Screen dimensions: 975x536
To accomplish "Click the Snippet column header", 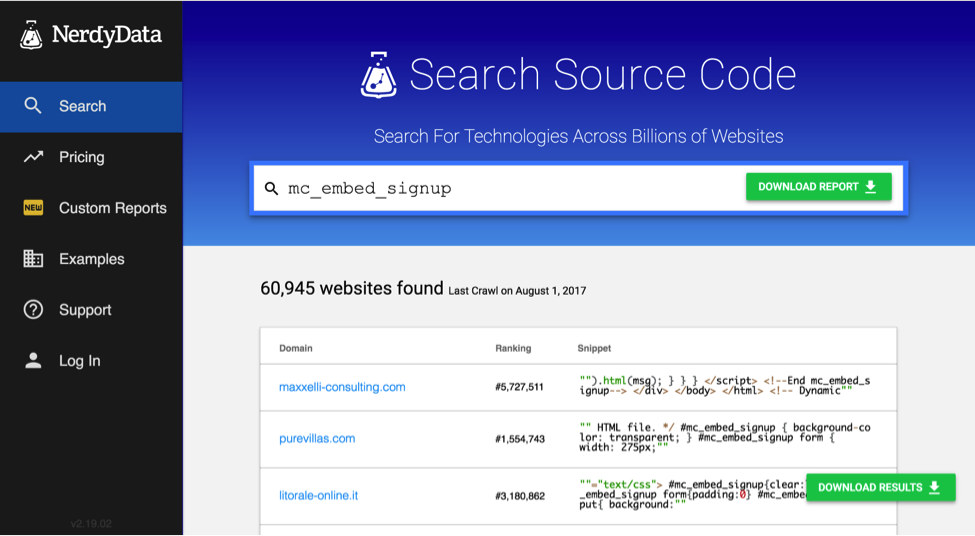I will (594, 348).
